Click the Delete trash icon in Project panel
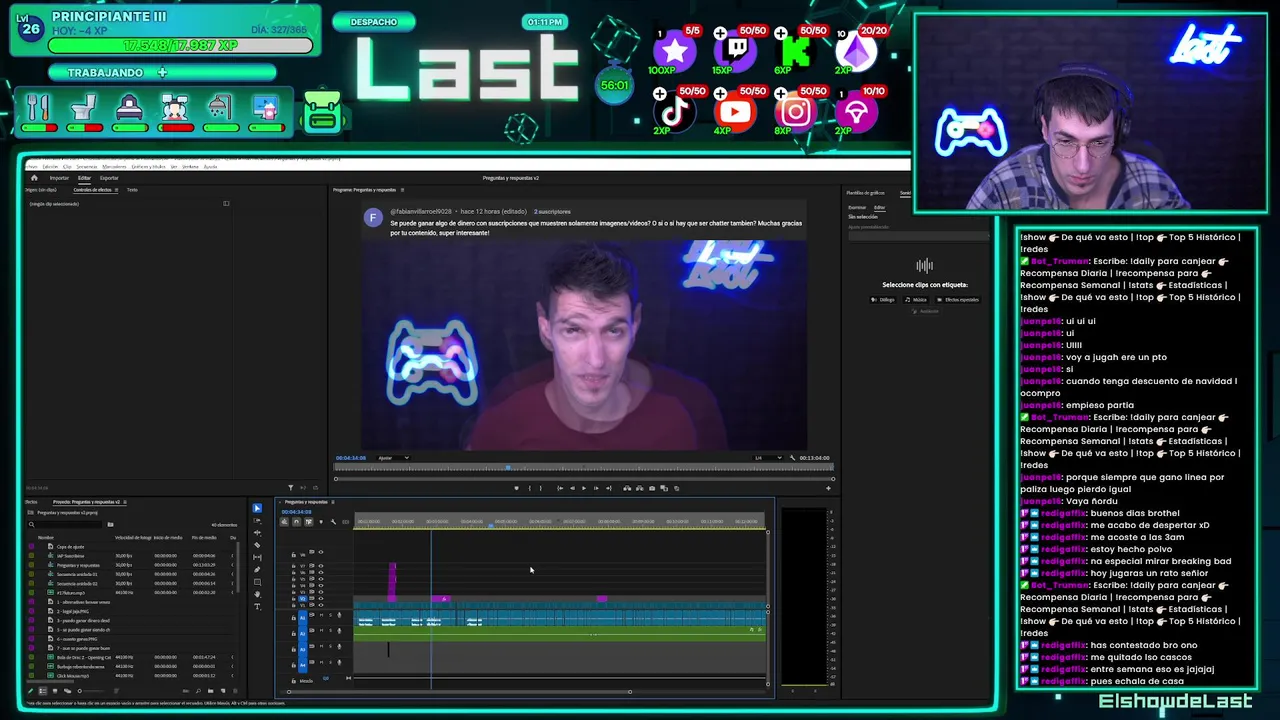1280x720 pixels. [x=235, y=691]
